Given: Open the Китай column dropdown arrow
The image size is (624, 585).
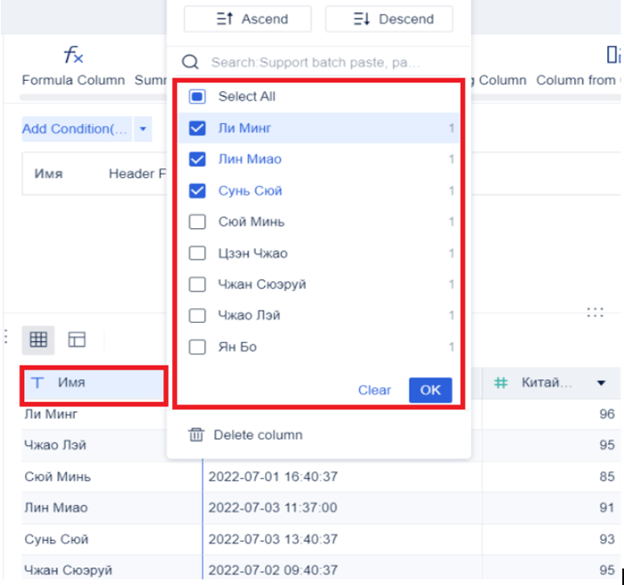Looking at the screenshot, I should tap(601, 383).
